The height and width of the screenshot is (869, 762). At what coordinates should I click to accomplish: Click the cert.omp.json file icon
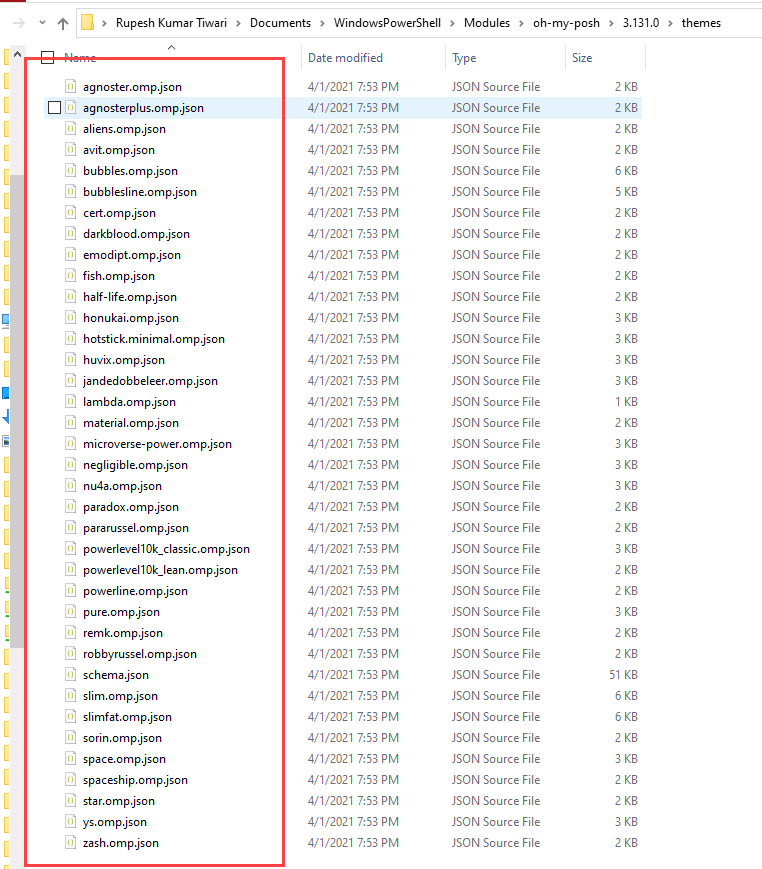[x=70, y=213]
